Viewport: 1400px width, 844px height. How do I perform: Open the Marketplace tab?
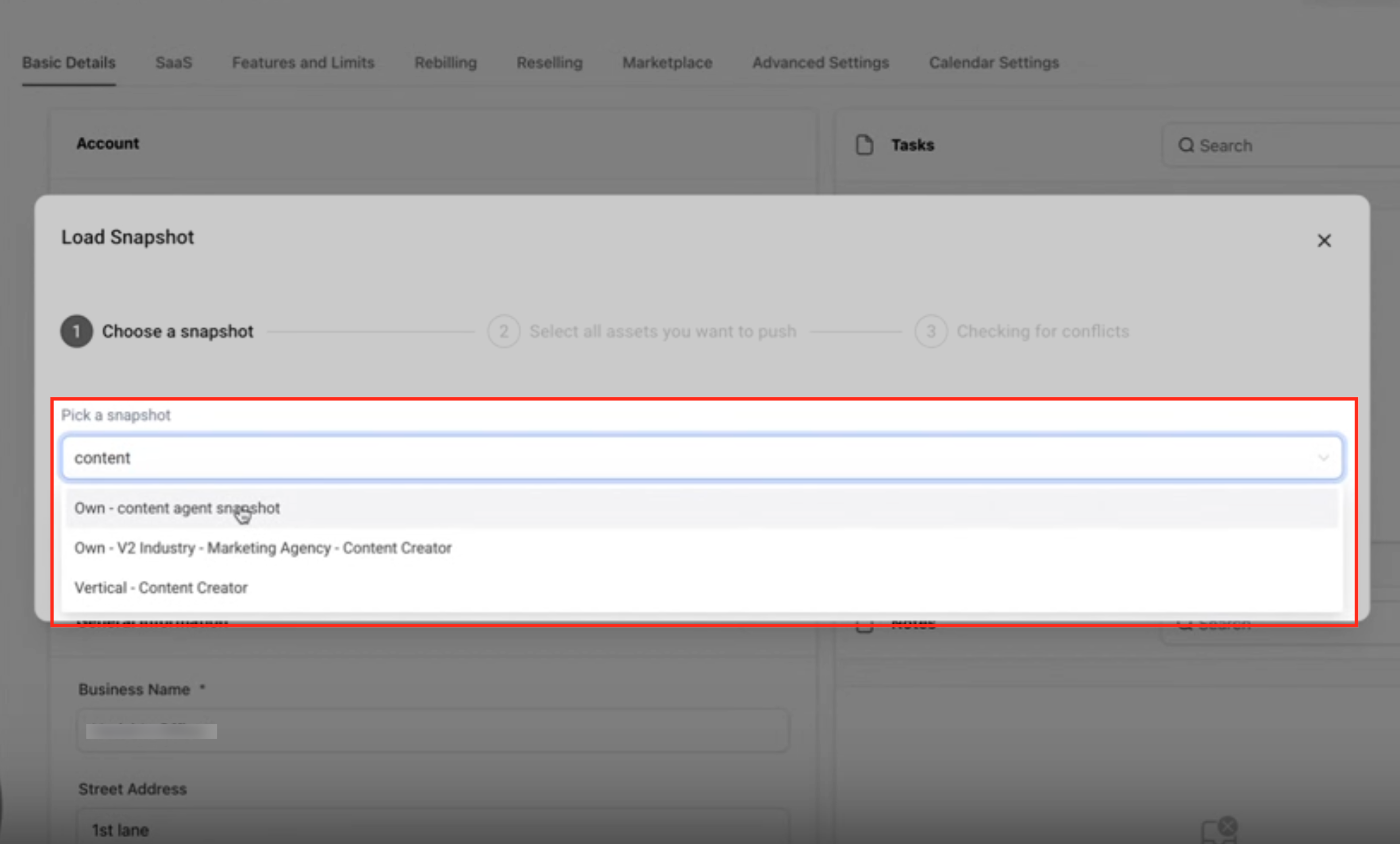pos(667,63)
